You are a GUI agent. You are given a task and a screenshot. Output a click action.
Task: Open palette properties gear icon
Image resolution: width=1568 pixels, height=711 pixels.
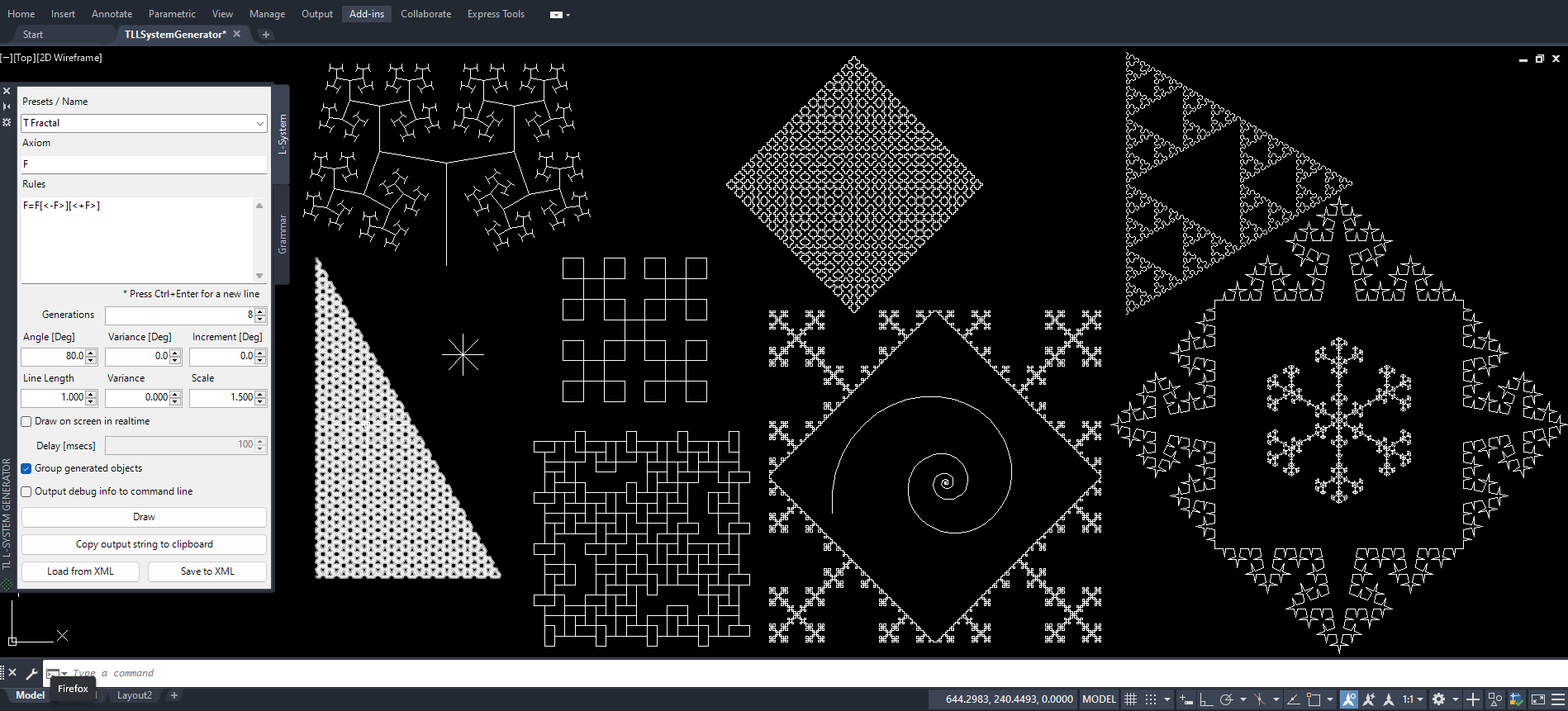click(x=7, y=121)
